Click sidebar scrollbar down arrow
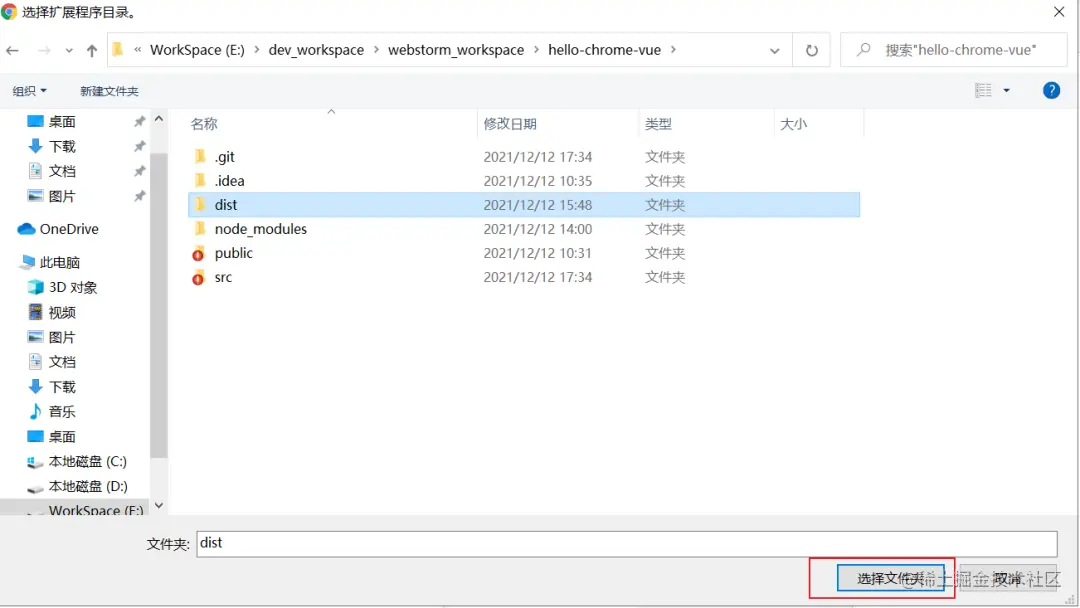The height and width of the screenshot is (608, 1080). point(159,505)
